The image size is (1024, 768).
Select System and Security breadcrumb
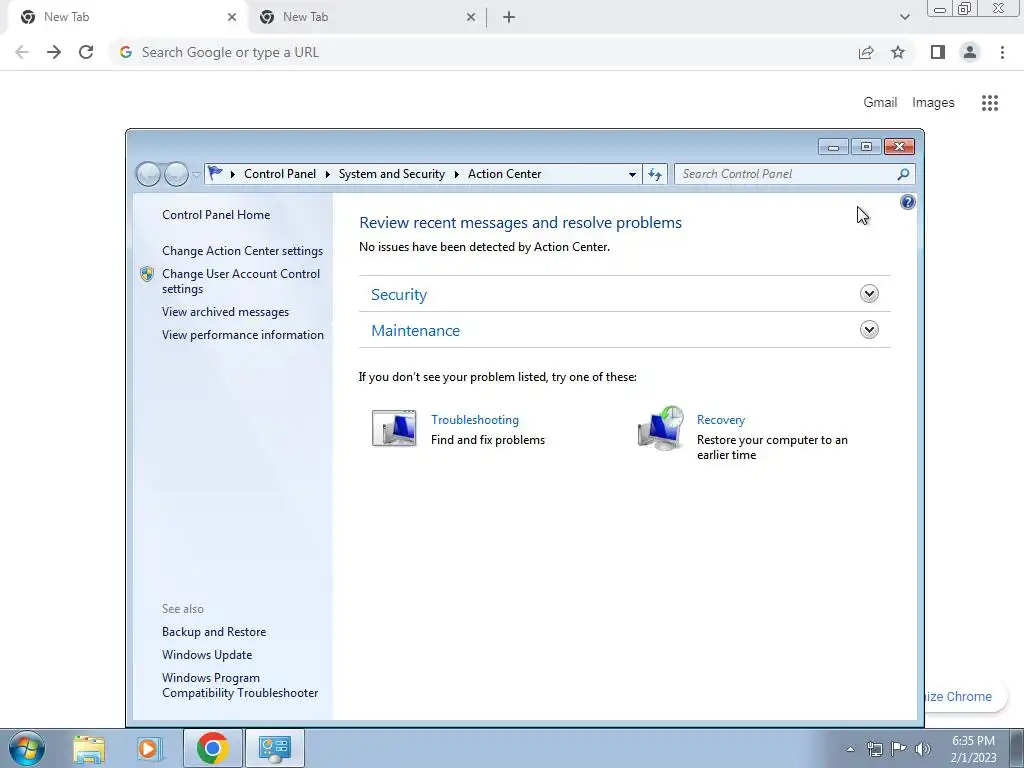(x=392, y=174)
